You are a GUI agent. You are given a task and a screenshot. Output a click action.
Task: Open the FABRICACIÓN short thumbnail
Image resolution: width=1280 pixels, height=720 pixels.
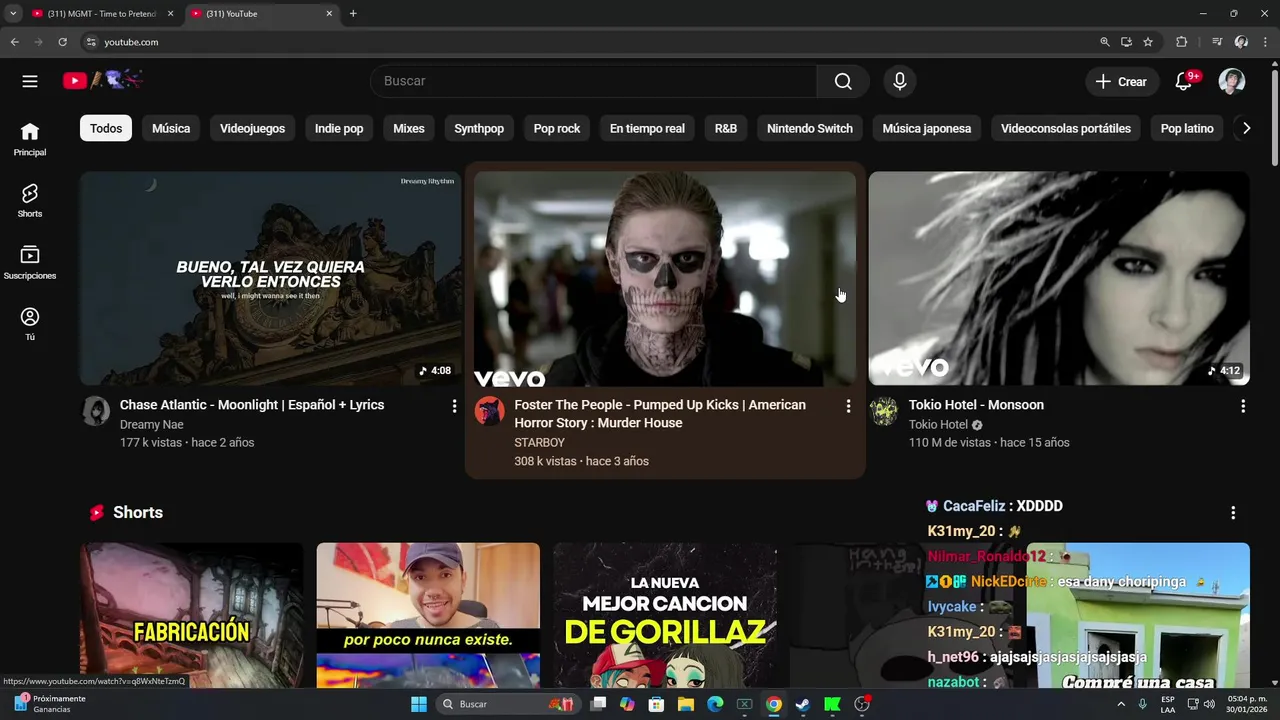coord(192,615)
